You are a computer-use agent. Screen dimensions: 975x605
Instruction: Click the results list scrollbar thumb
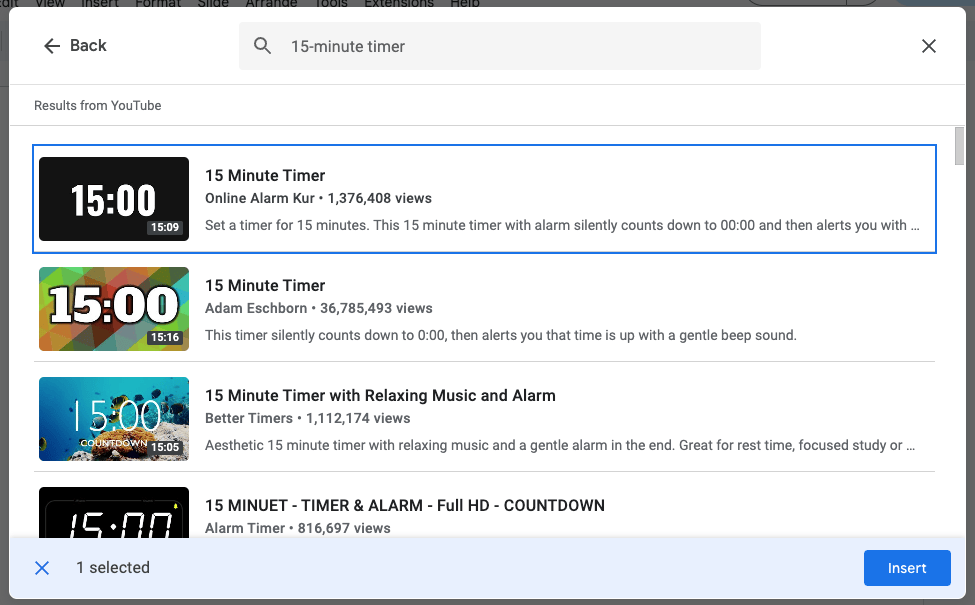(959, 146)
